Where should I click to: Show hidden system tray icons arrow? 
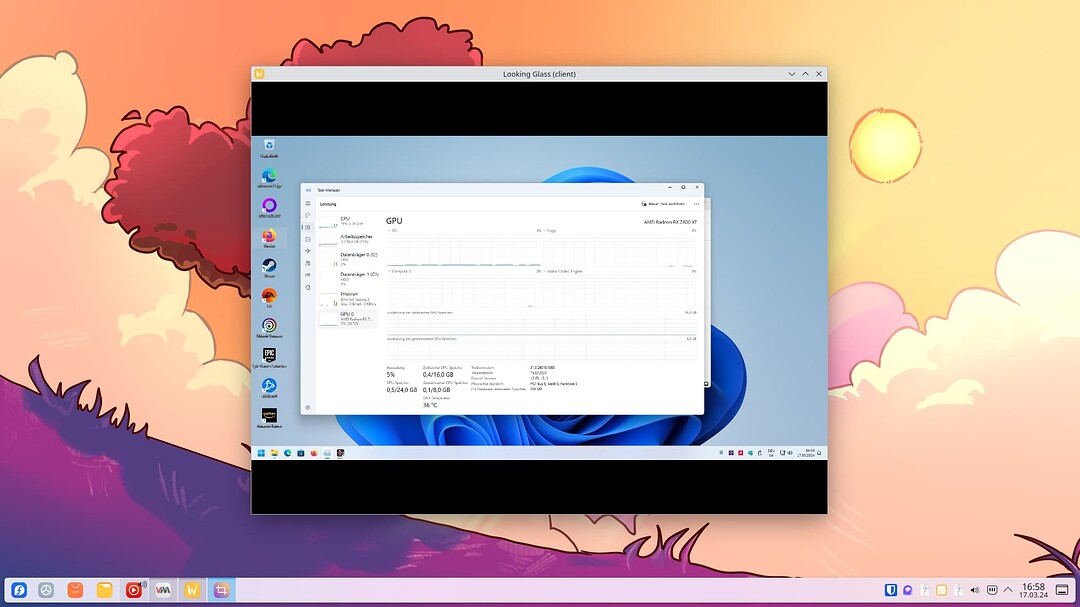[1007, 590]
